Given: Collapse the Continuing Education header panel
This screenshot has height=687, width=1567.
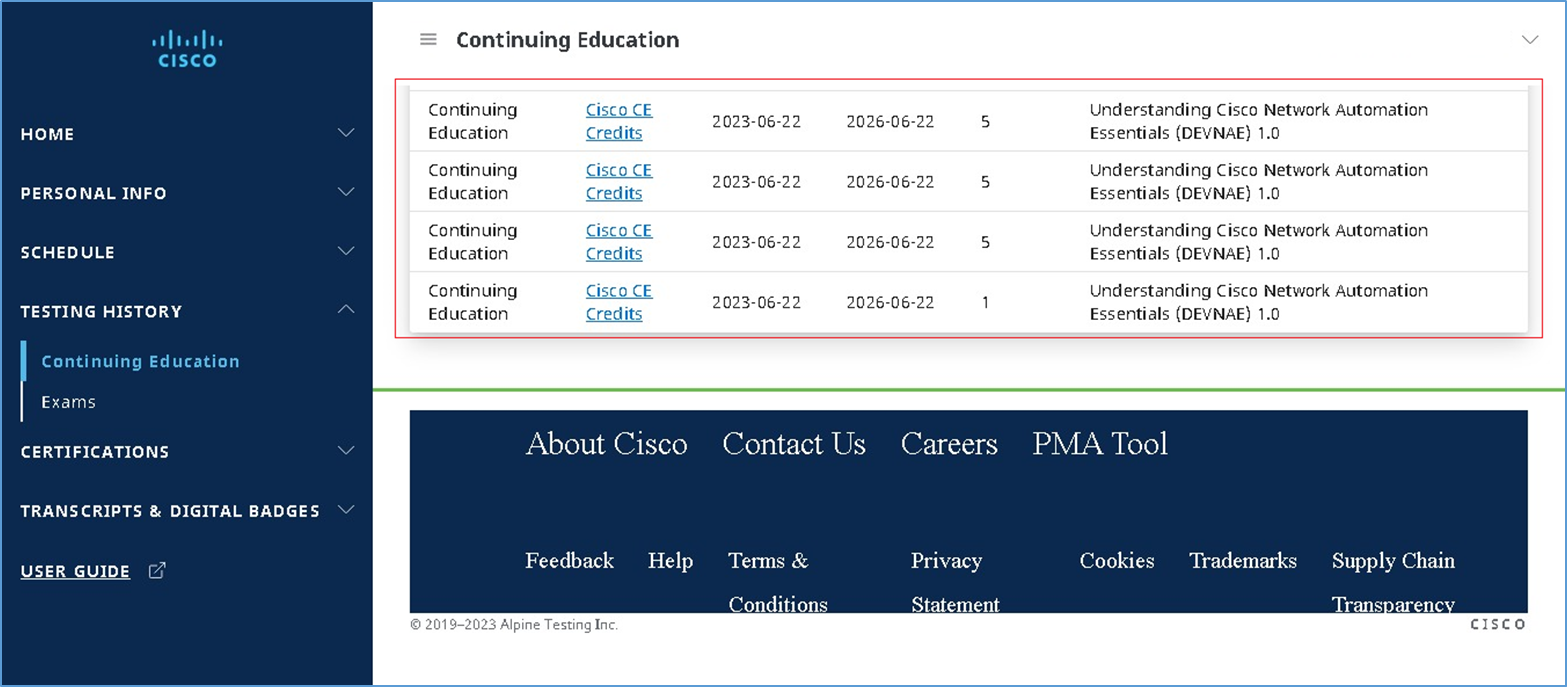Looking at the screenshot, I should tap(1530, 39).
